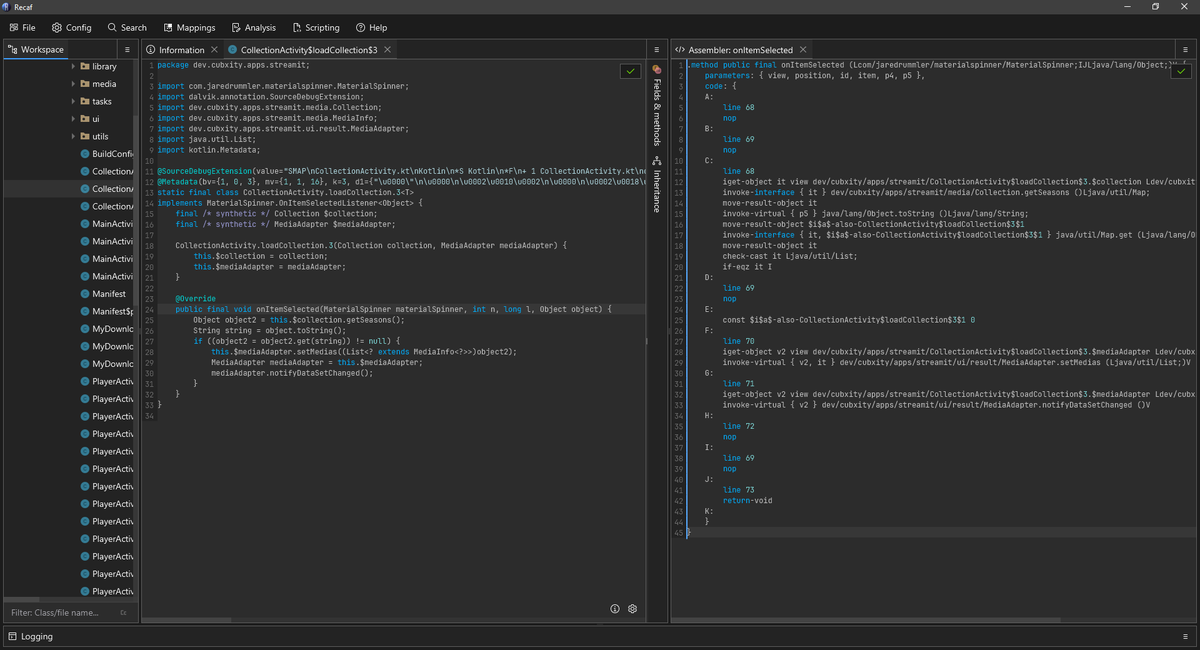
Task: Open the Assembler pane hamburger menu
Action: (x=1186, y=49)
